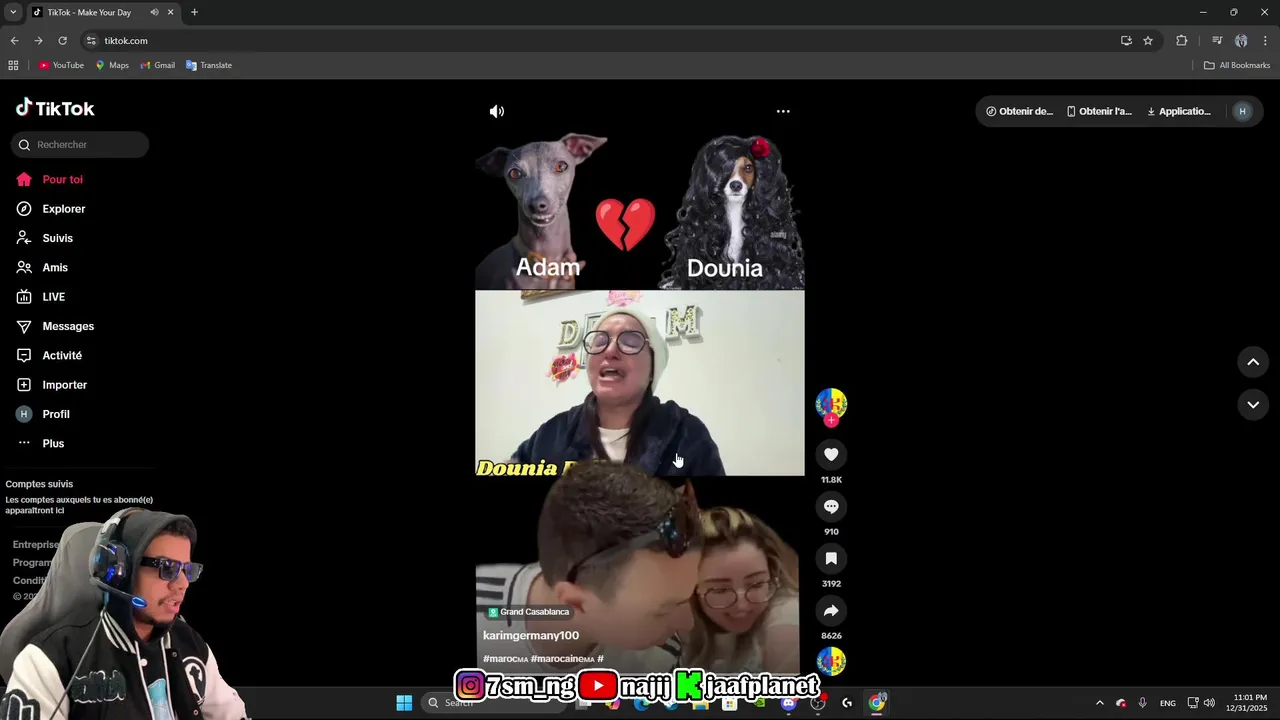1280x720 pixels.
Task: Open the Windows Start menu
Action: (404, 703)
